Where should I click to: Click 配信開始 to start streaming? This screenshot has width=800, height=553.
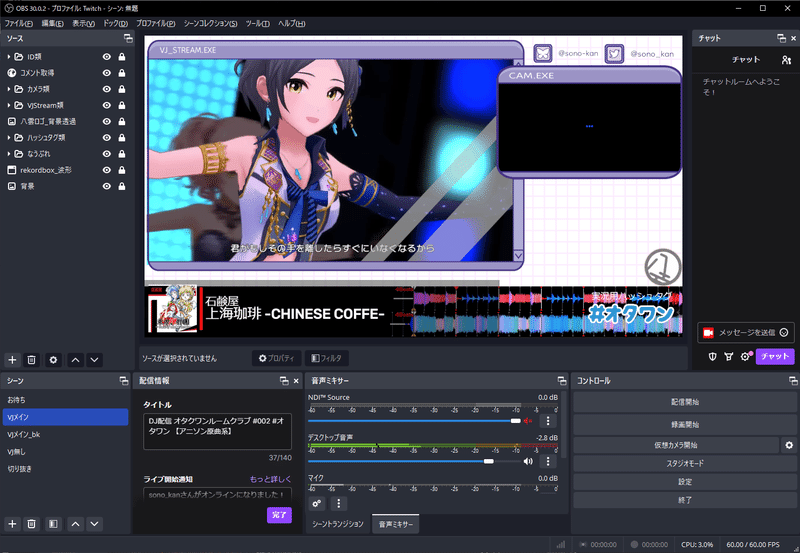[685, 402]
